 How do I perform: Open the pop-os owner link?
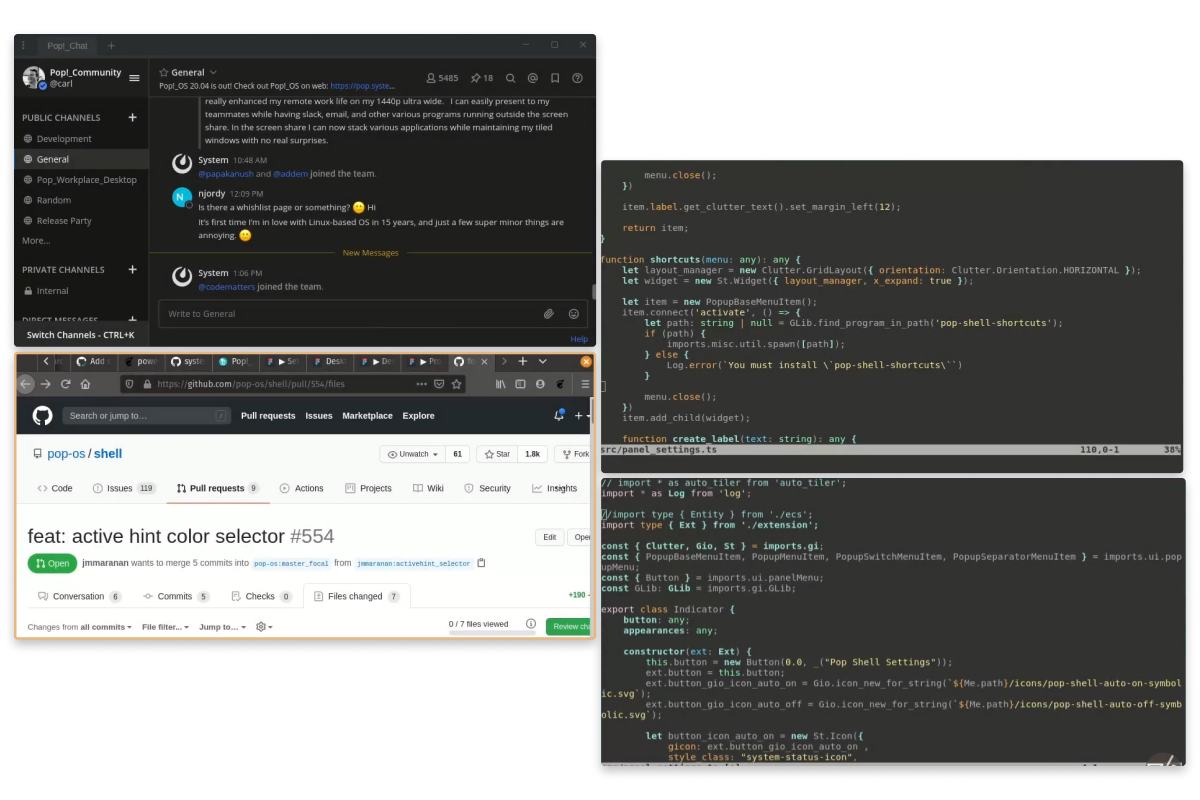(66, 454)
